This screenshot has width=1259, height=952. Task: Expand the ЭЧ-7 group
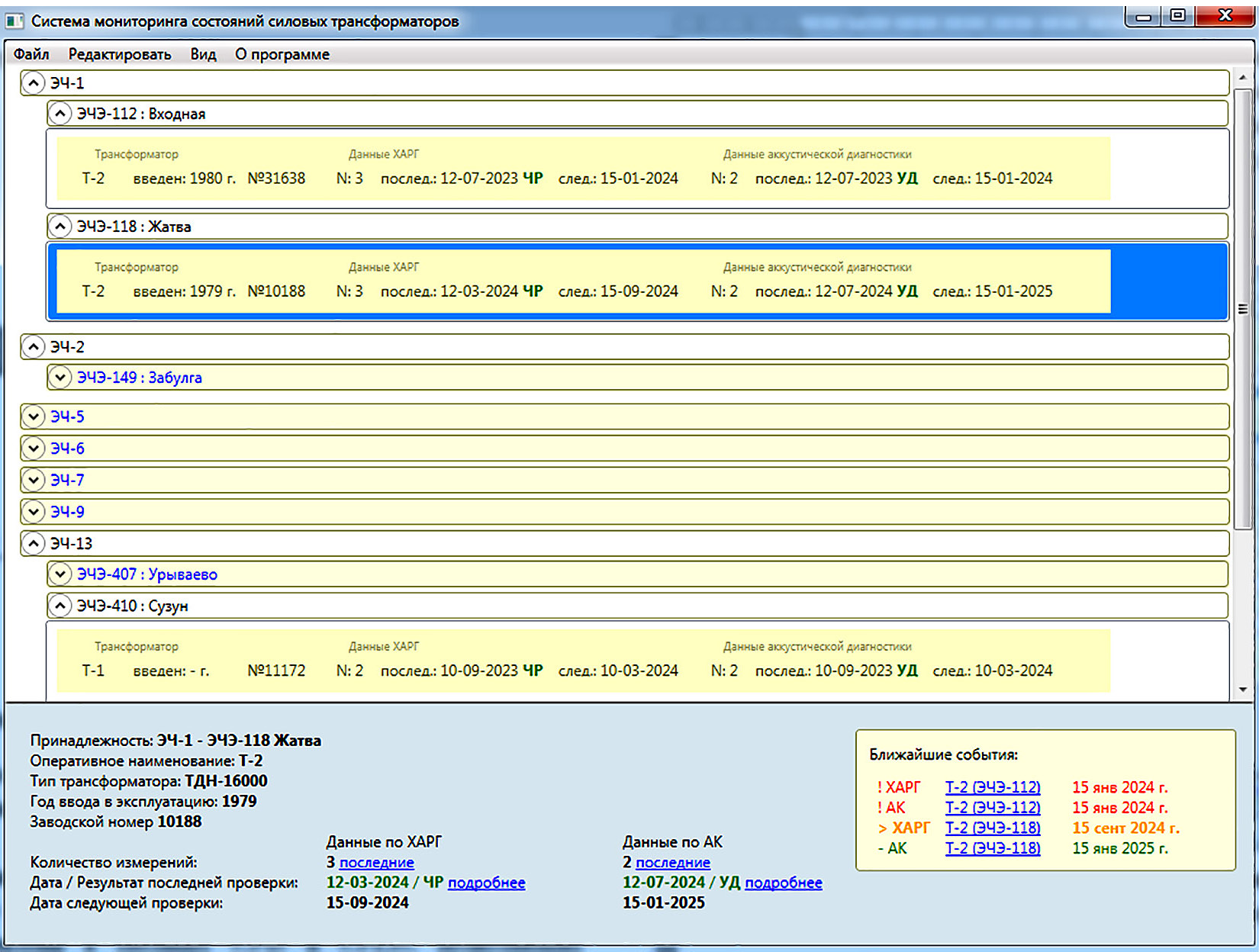pos(33,480)
